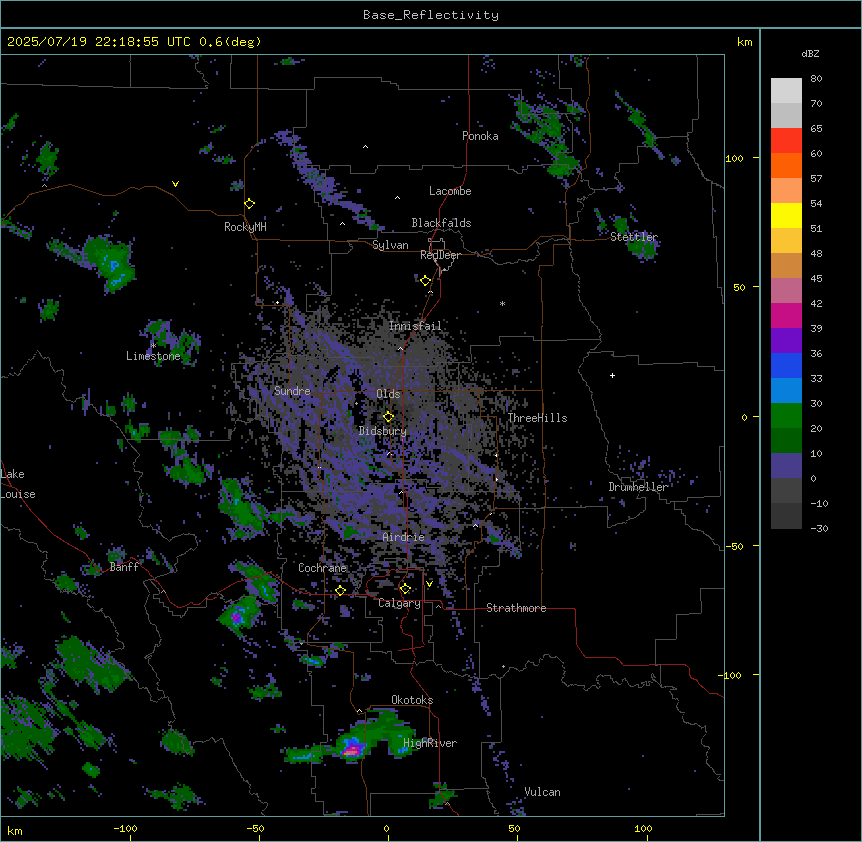Click the 0 tick on the bottom km axis

click(x=386, y=828)
